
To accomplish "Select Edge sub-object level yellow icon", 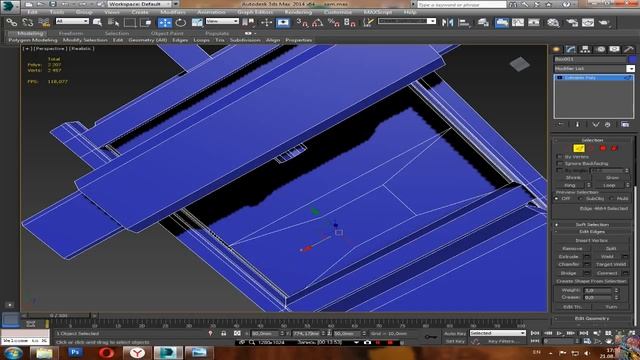I will (578, 148).
